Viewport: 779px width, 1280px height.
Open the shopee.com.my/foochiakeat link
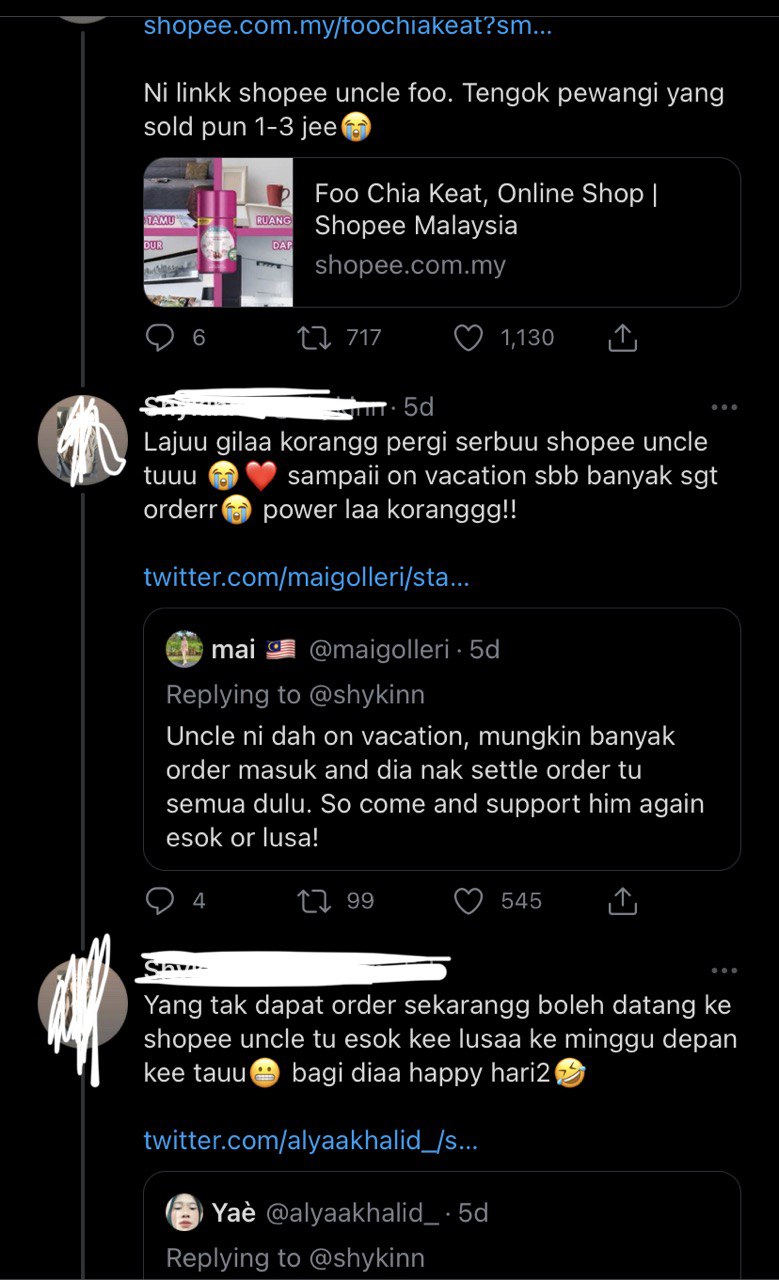tap(347, 25)
